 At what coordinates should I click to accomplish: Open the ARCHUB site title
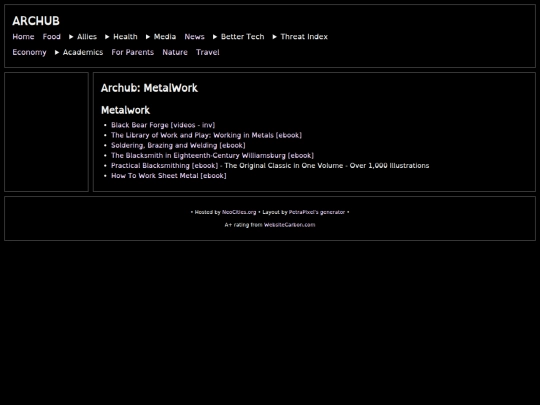tap(36, 21)
